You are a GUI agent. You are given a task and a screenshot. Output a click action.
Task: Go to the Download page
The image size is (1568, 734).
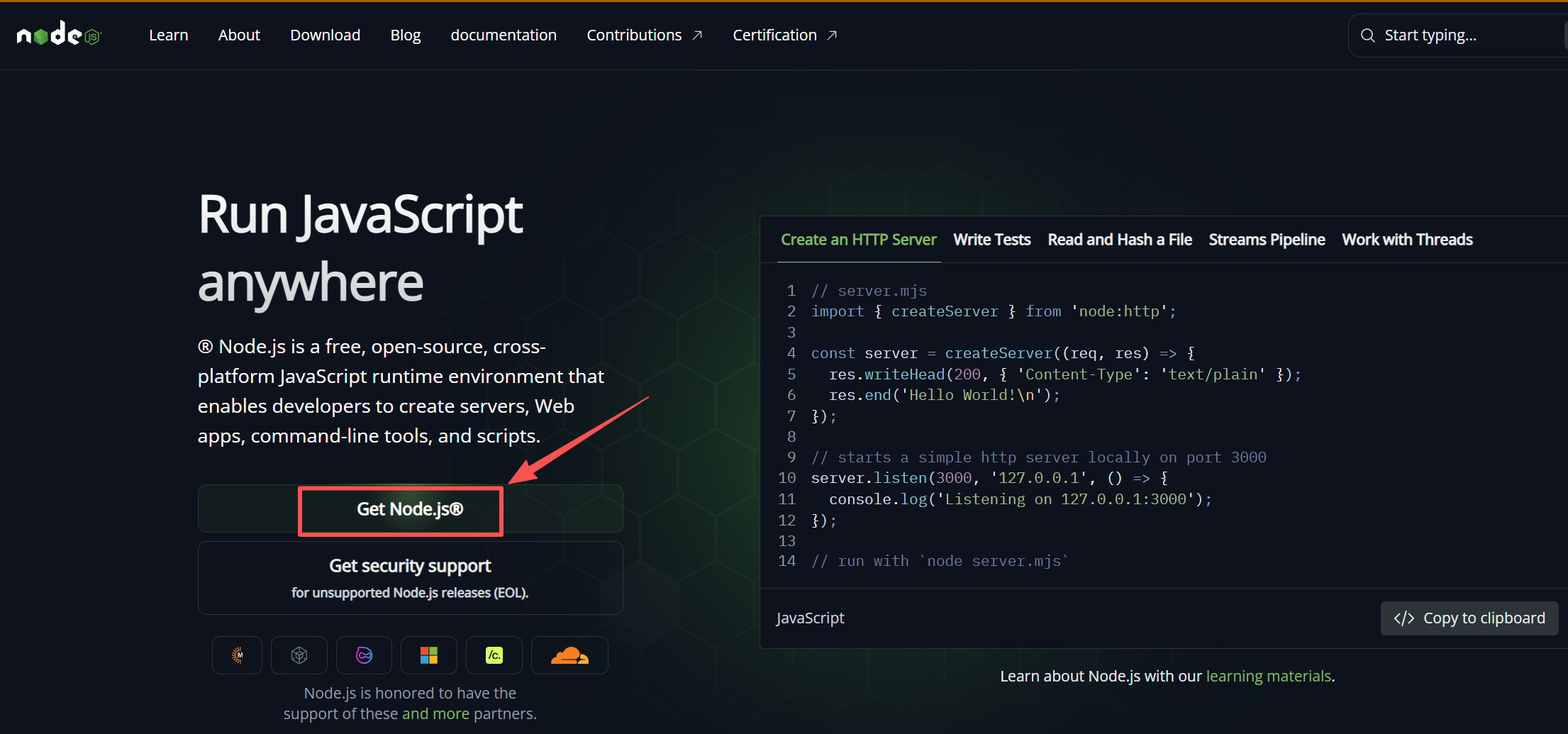325,35
